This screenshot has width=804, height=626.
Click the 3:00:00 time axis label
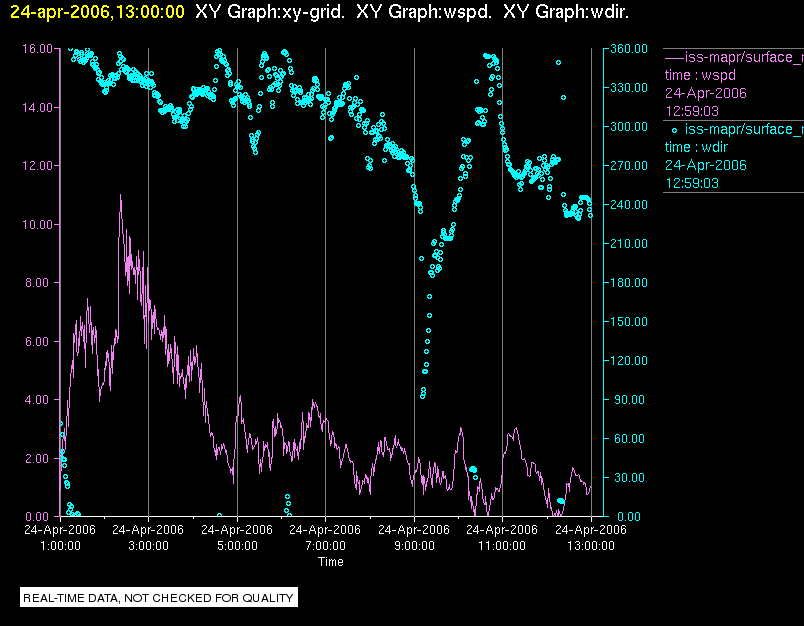[148, 546]
